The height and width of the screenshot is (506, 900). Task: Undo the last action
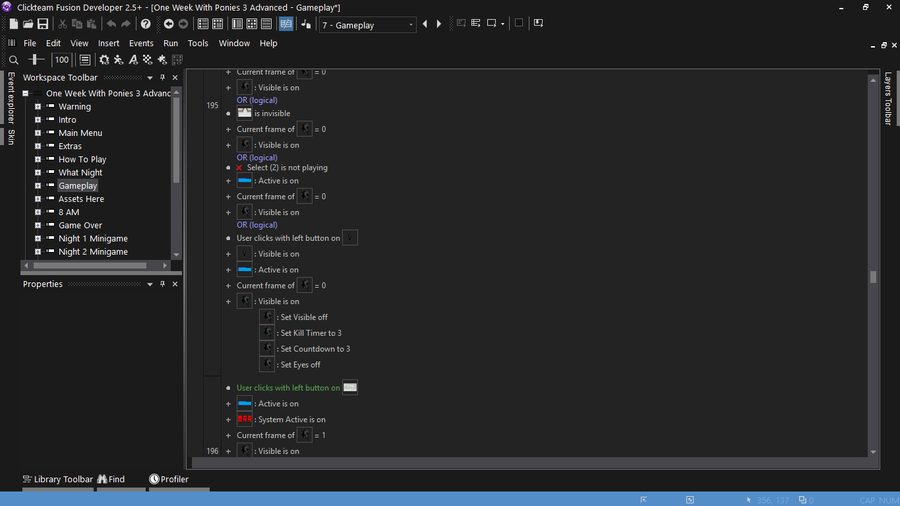point(111,24)
